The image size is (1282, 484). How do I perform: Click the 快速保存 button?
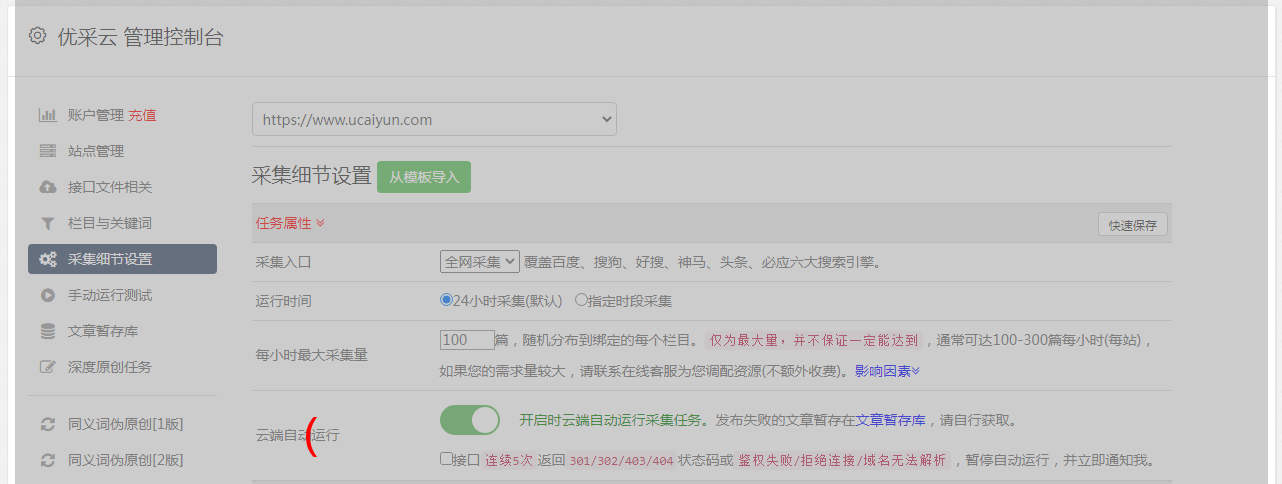click(x=1132, y=225)
